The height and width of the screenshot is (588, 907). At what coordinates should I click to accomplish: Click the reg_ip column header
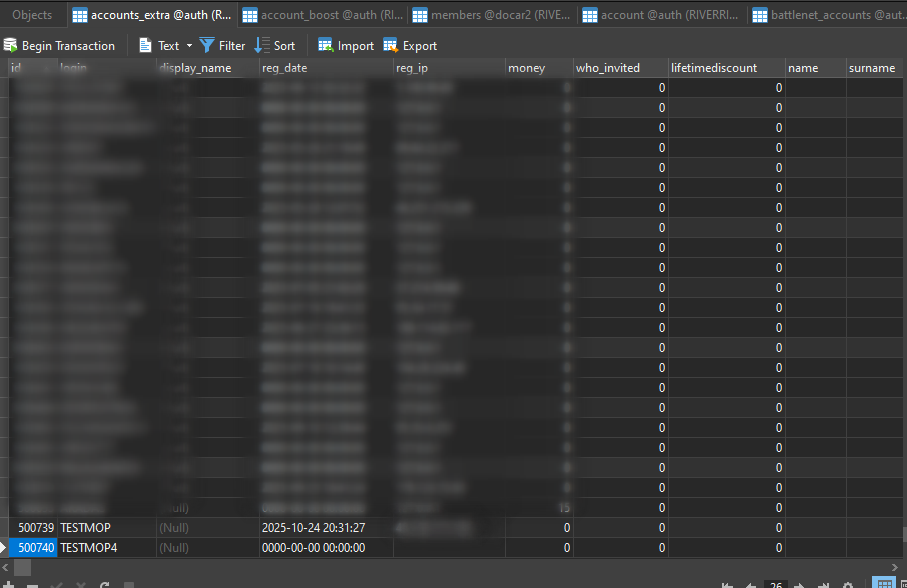pyautogui.click(x=449, y=68)
